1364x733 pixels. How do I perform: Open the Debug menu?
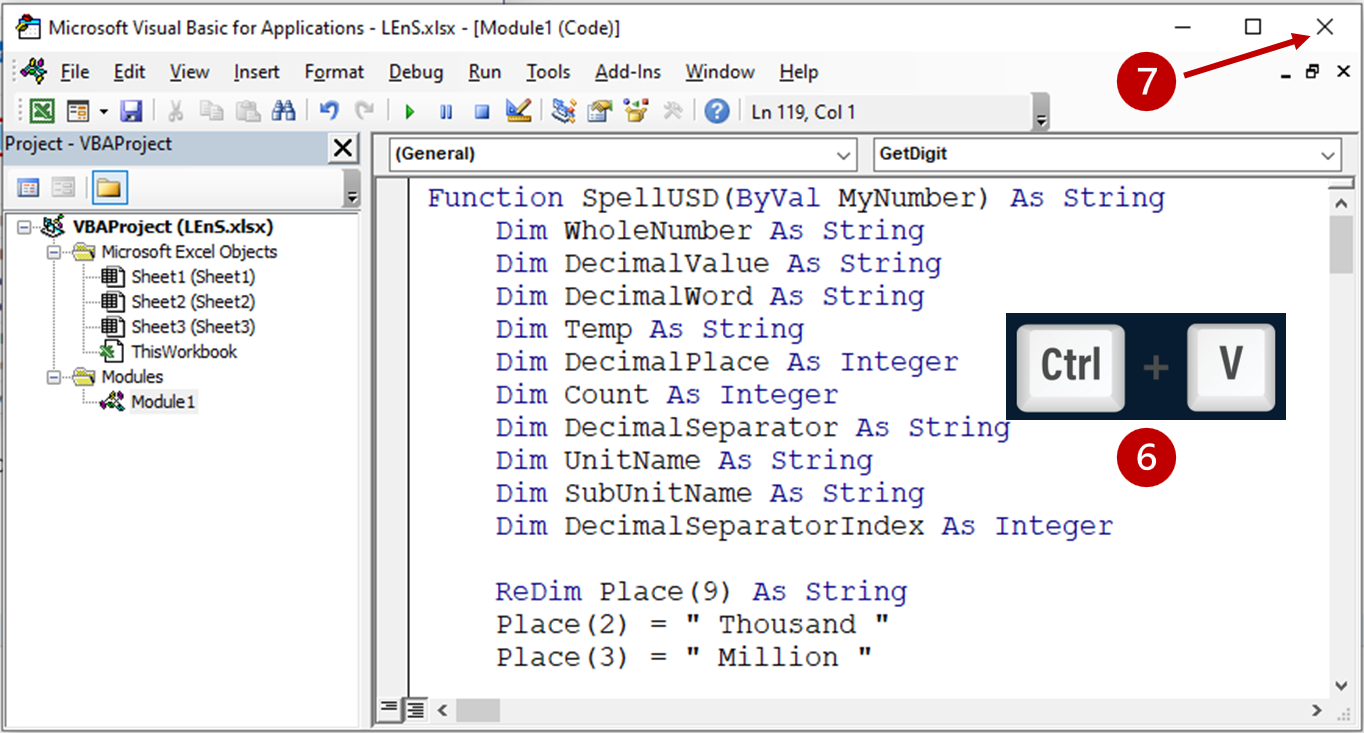(416, 71)
